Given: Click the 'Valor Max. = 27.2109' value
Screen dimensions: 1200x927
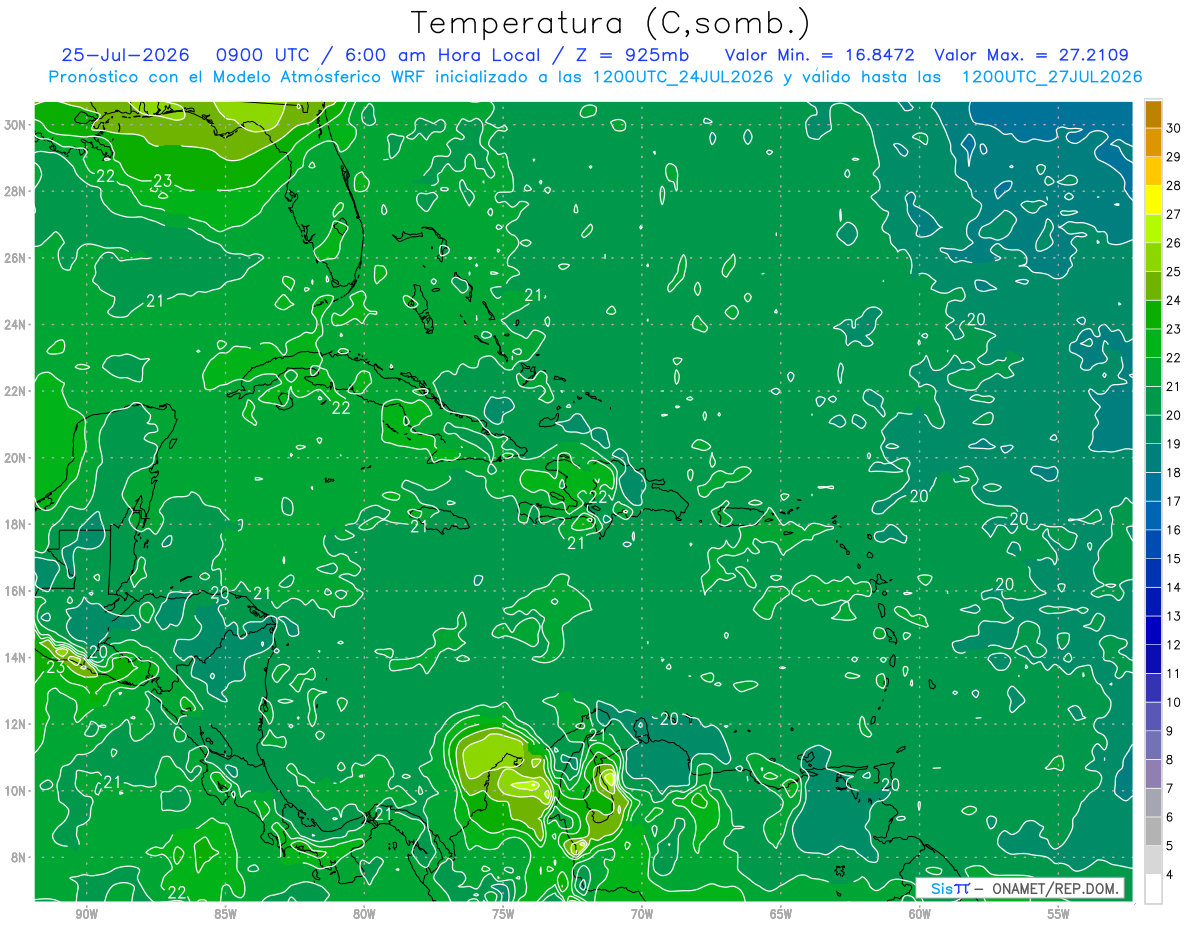Looking at the screenshot, I should [1031, 55].
